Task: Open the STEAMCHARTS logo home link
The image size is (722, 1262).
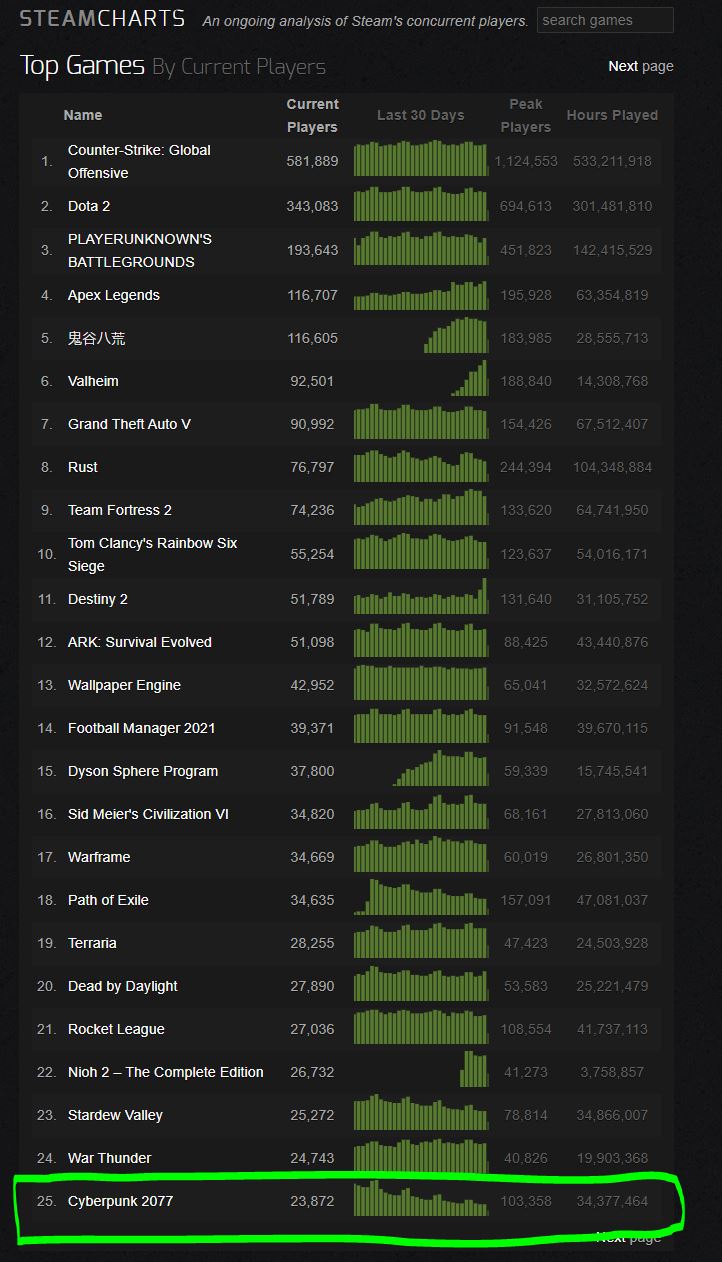Action: 102,19
